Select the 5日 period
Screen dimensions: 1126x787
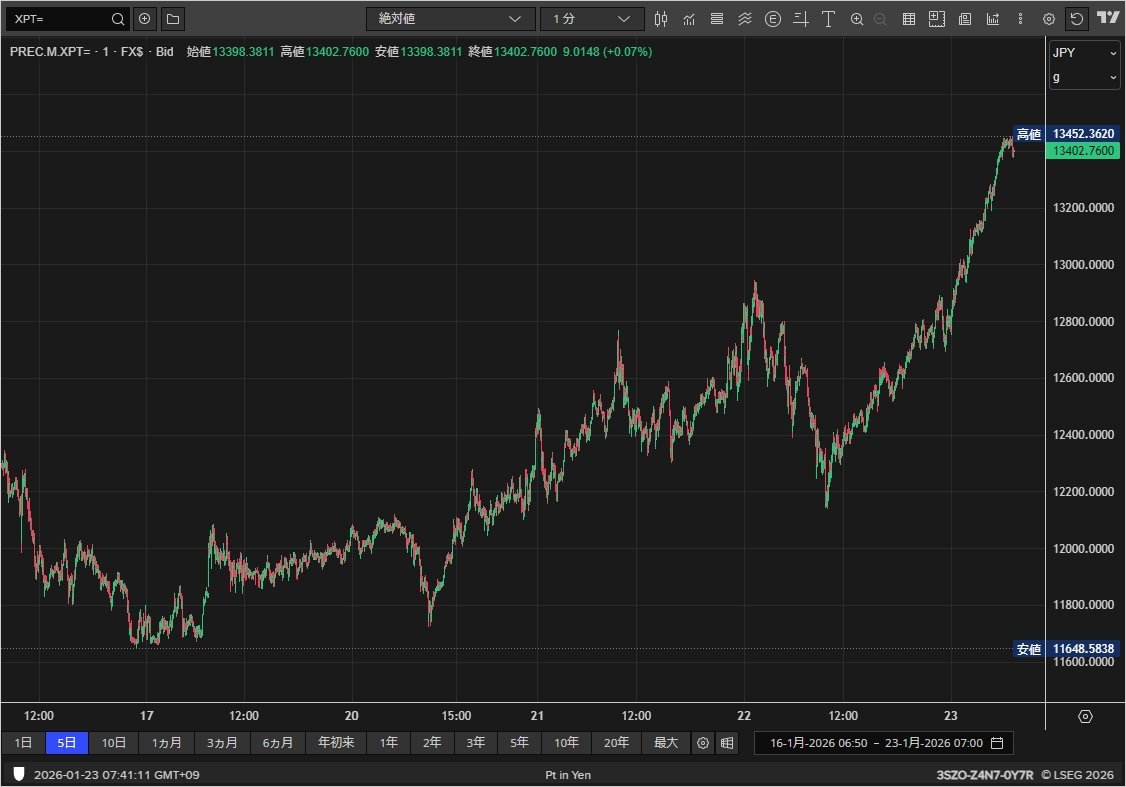(67, 742)
